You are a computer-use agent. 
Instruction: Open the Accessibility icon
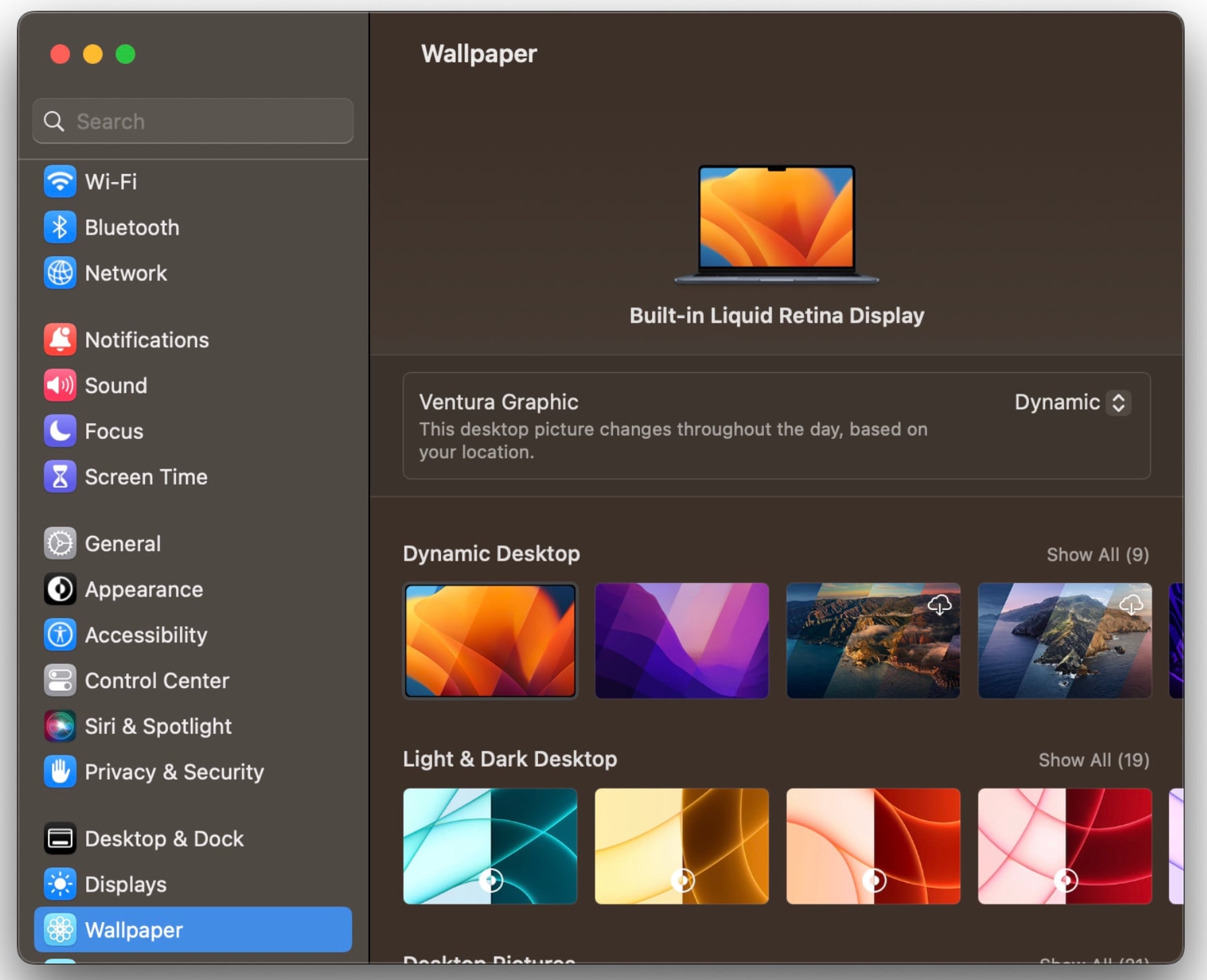click(x=60, y=635)
